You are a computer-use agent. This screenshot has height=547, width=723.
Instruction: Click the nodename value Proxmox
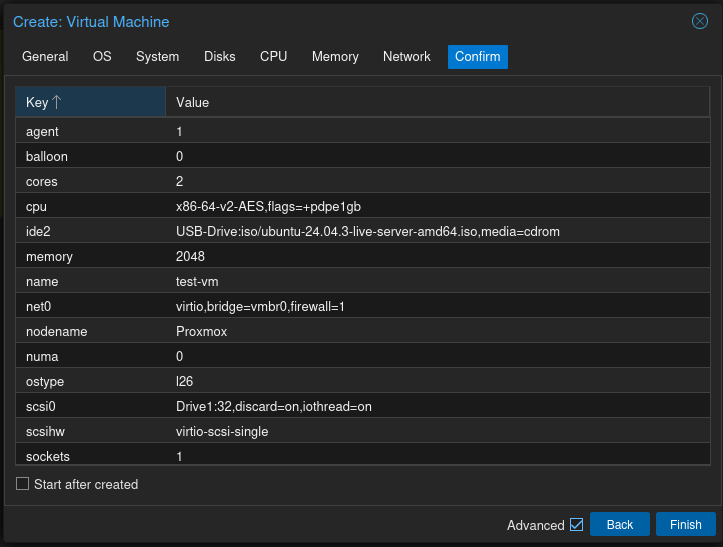click(x=201, y=332)
